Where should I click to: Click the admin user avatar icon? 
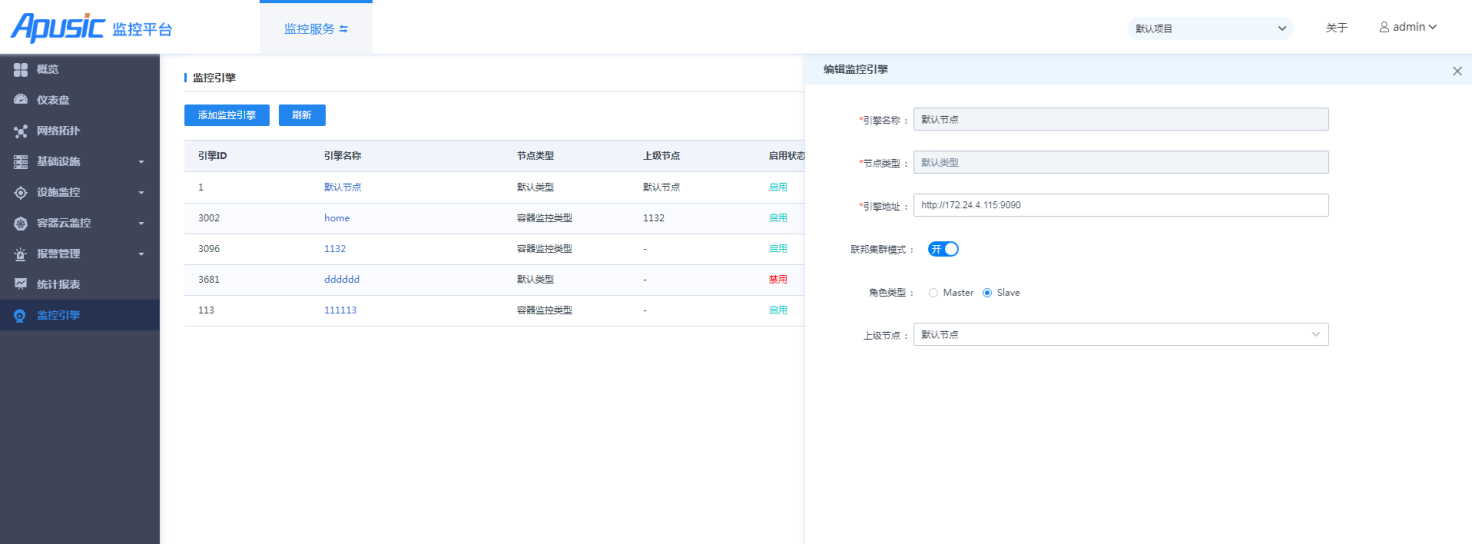pyautogui.click(x=1384, y=27)
